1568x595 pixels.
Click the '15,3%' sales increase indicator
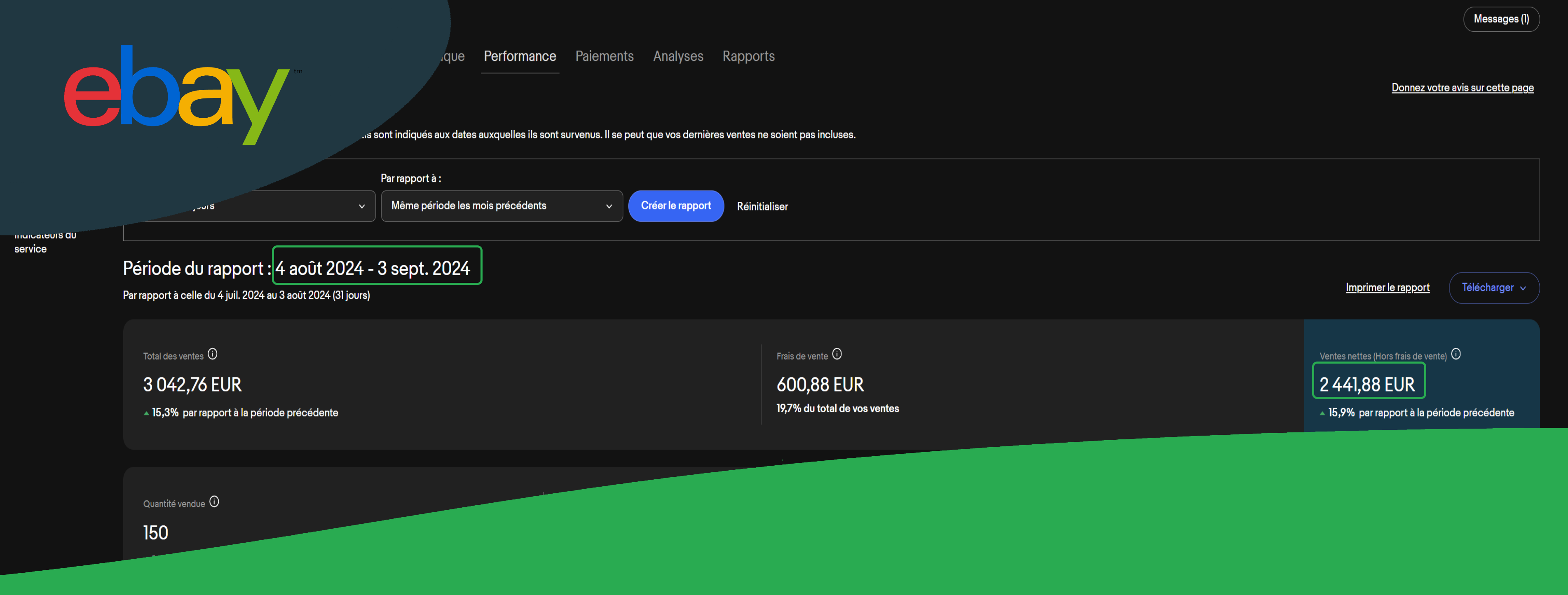165,413
